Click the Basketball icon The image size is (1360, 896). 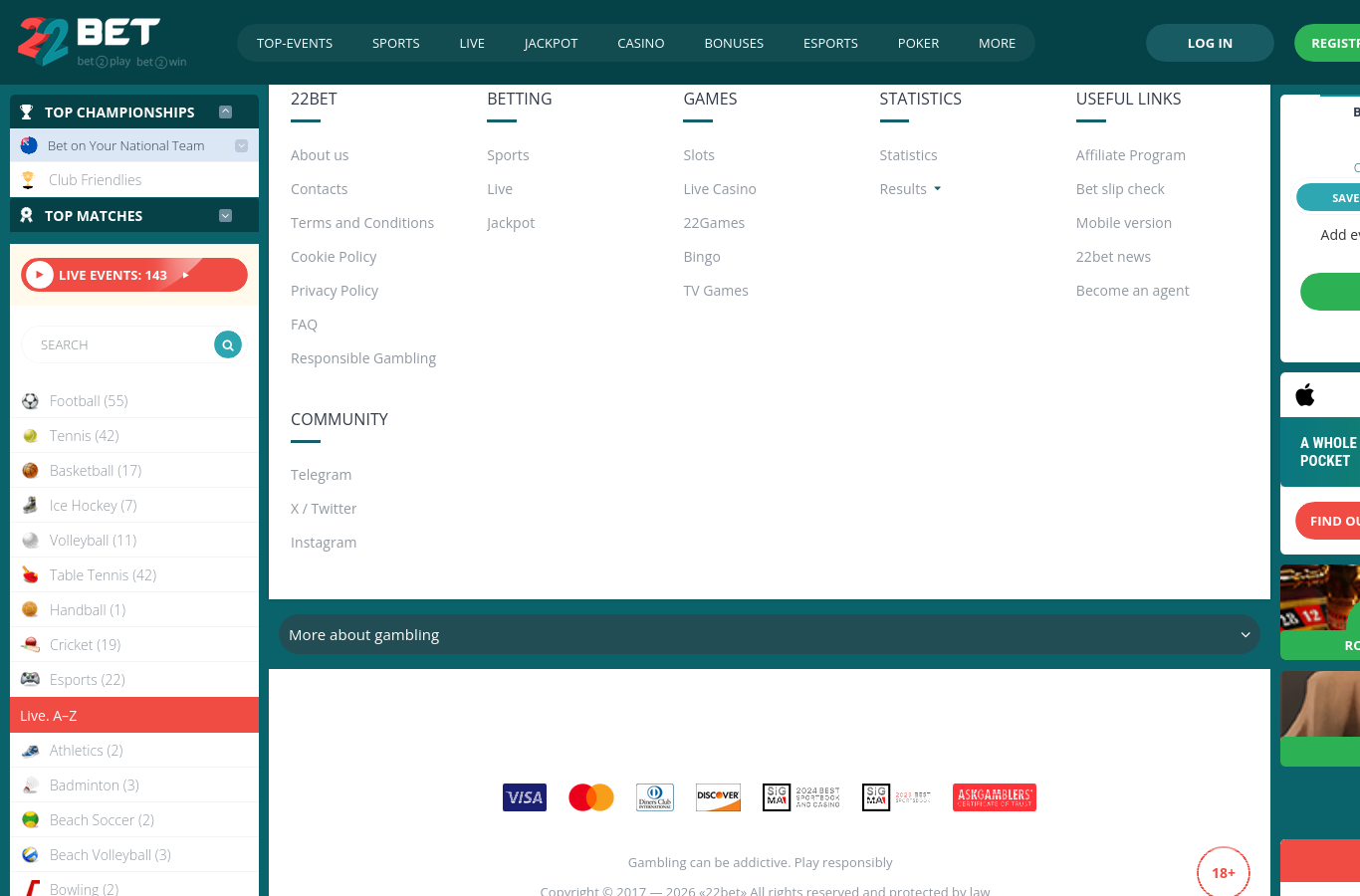pyautogui.click(x=30, y=471)
